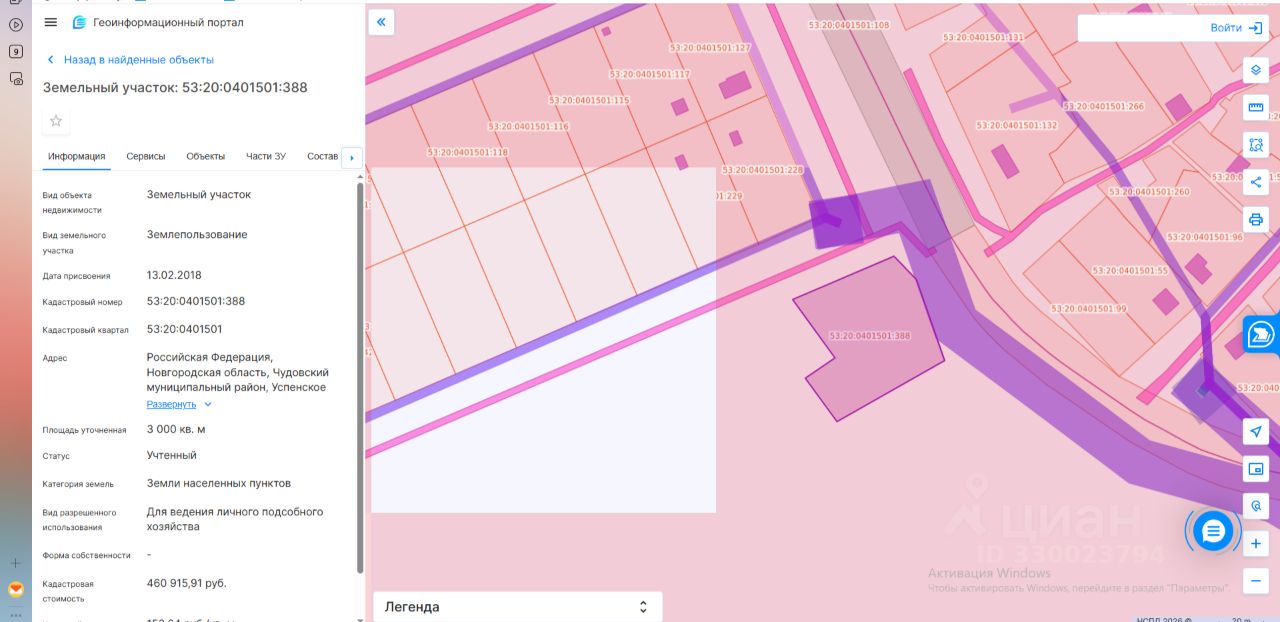Toggle the mini-map overview button
Viewport: 1280px width, 622px height.
tap(1256, 468)
